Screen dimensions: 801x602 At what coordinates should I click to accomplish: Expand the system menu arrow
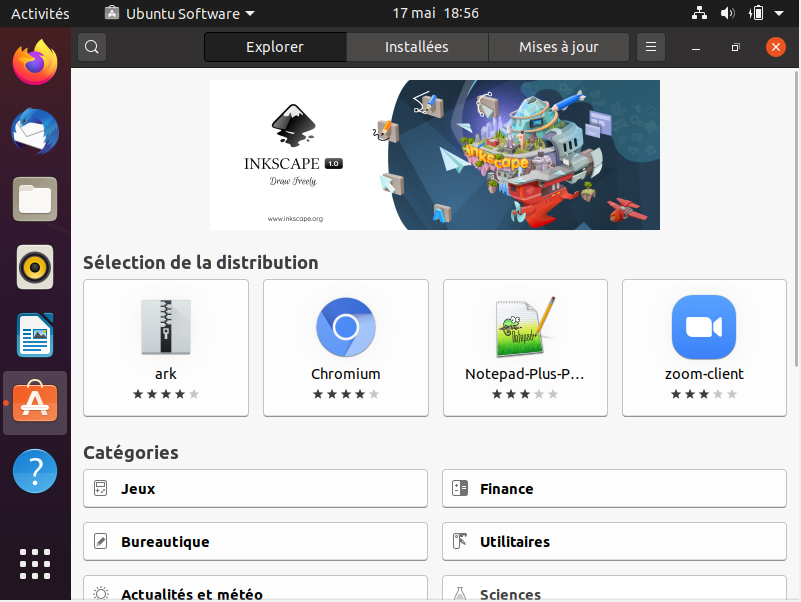(x=779, y=13)
